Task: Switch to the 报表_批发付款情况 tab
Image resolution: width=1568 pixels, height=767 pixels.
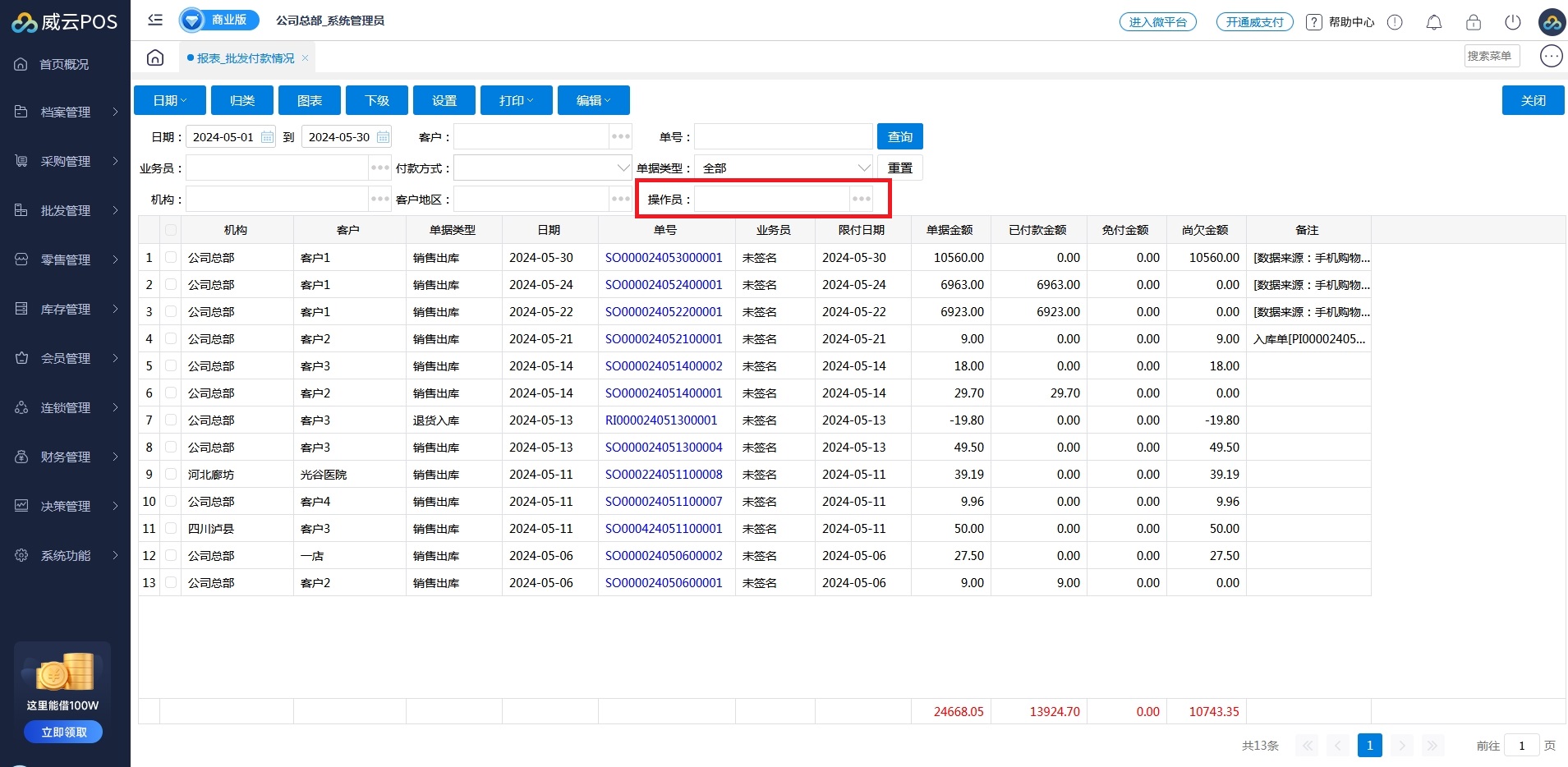Action: click(x=245, y=58)
